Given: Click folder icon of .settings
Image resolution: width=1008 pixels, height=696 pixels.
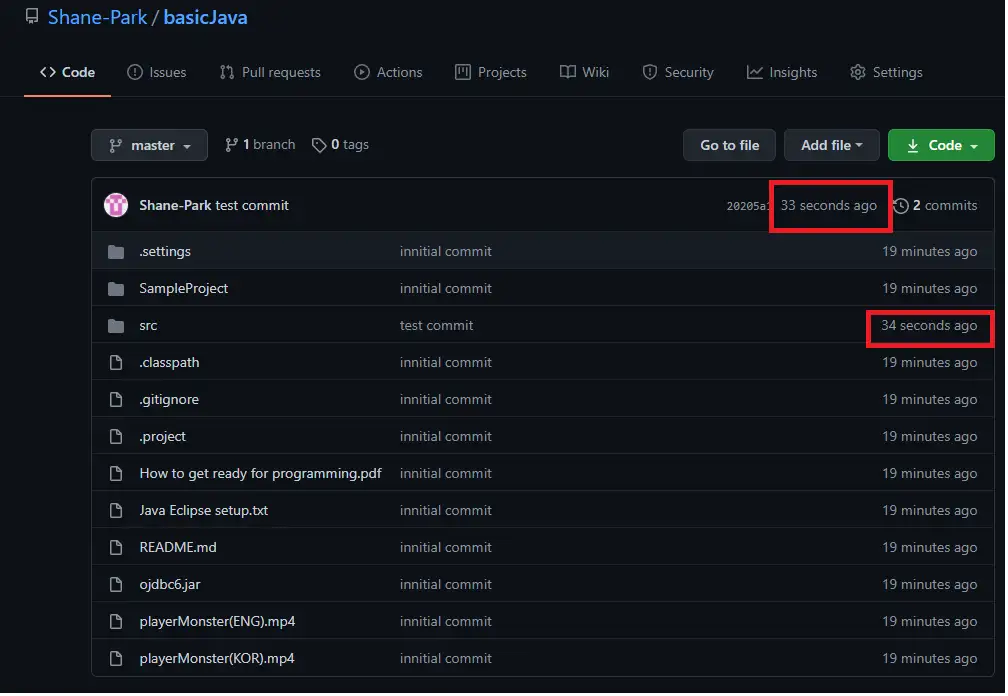Looking at the screenshot, I should click(116, 252).
